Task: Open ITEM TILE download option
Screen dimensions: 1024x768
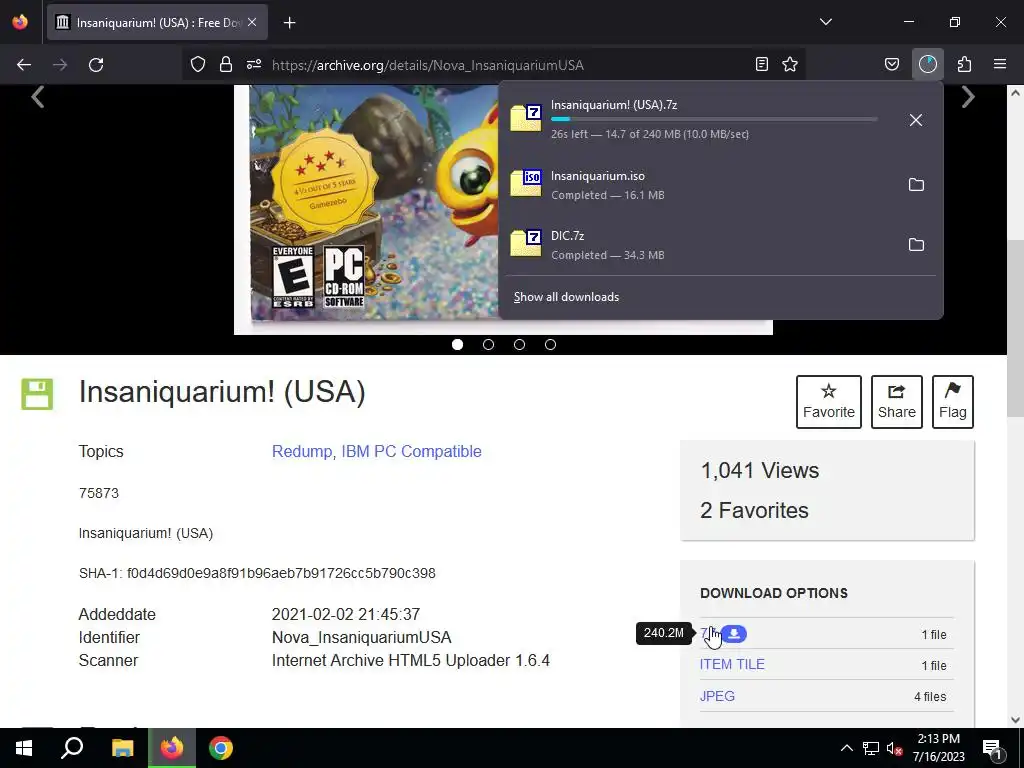Action: 732,664
